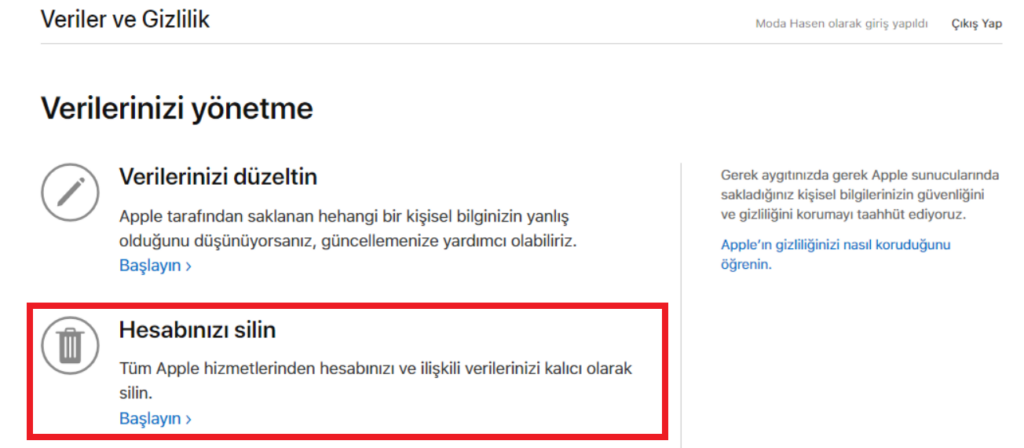Viewport: 1024px width, 448px height.
Task: Open Başlayın link under Verilerinizi düzeltin
Action: (150, 267)
